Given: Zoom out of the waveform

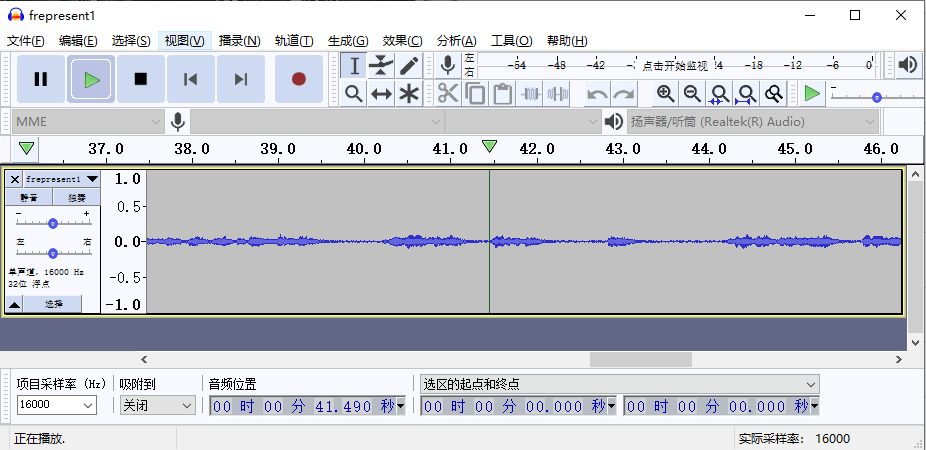Looking at the screenshot, I should coord(692,93).
